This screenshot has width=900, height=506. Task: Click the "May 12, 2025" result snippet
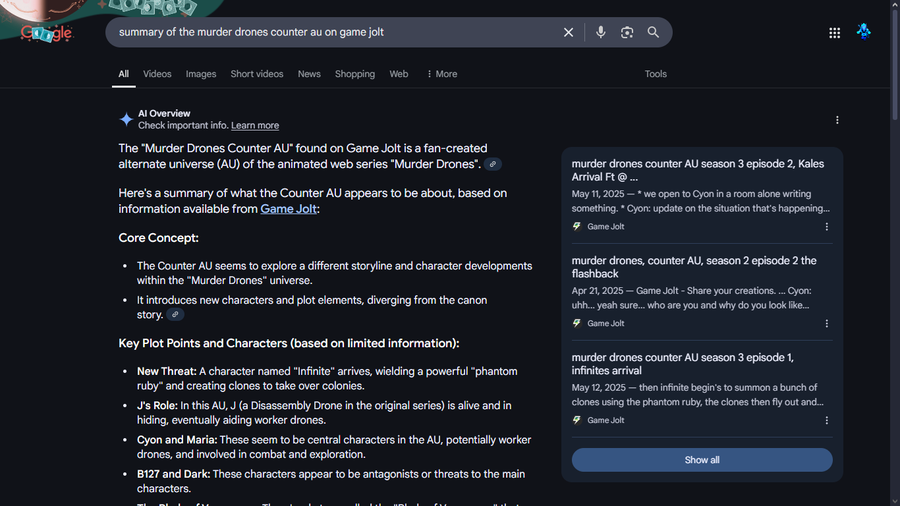[x=697, y=395]
